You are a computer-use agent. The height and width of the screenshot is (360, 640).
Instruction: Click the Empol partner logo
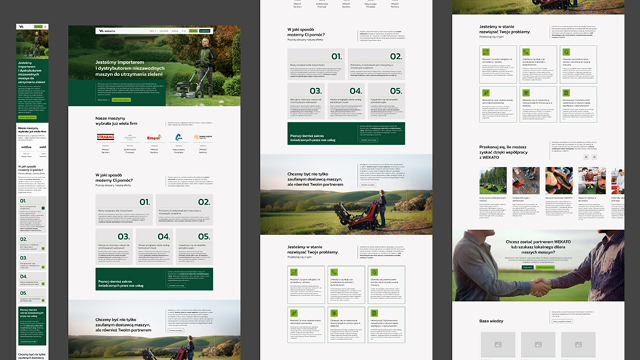click(154, 138)
